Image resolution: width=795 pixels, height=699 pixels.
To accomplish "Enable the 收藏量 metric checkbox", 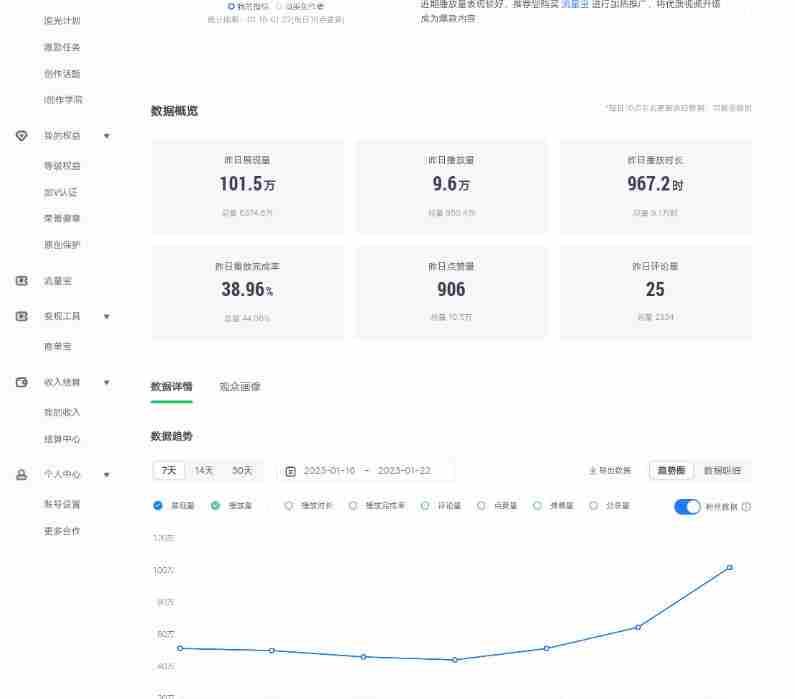I will 537,505.
